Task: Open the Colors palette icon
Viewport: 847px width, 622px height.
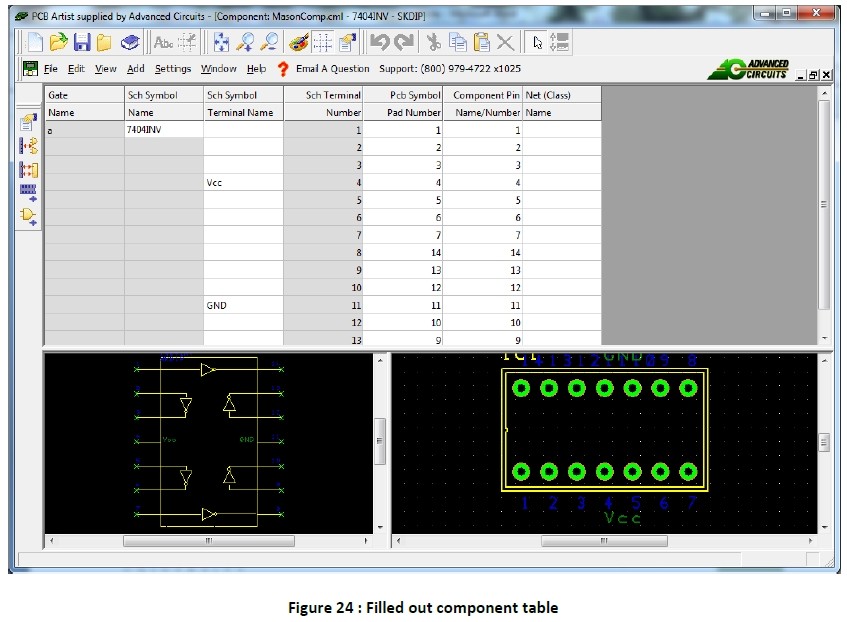Action: click(298, 42)
